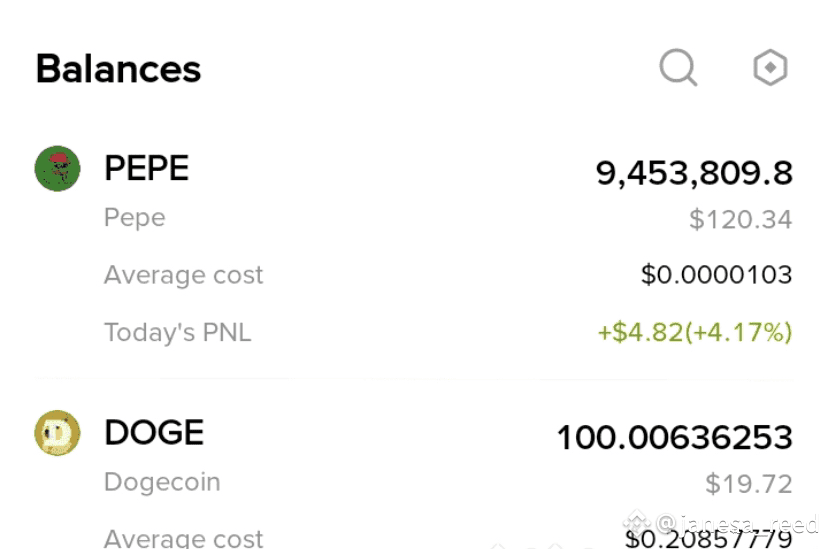Open the search magnifier icon
Viewport: 828px width, 549px height.
(x=678, y=68)
